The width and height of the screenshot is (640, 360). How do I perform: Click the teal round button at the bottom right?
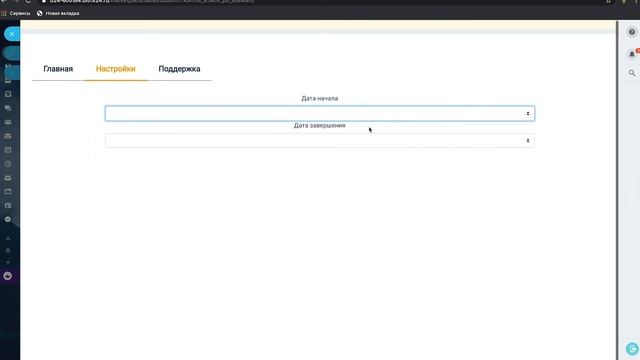tap(632, 349)
